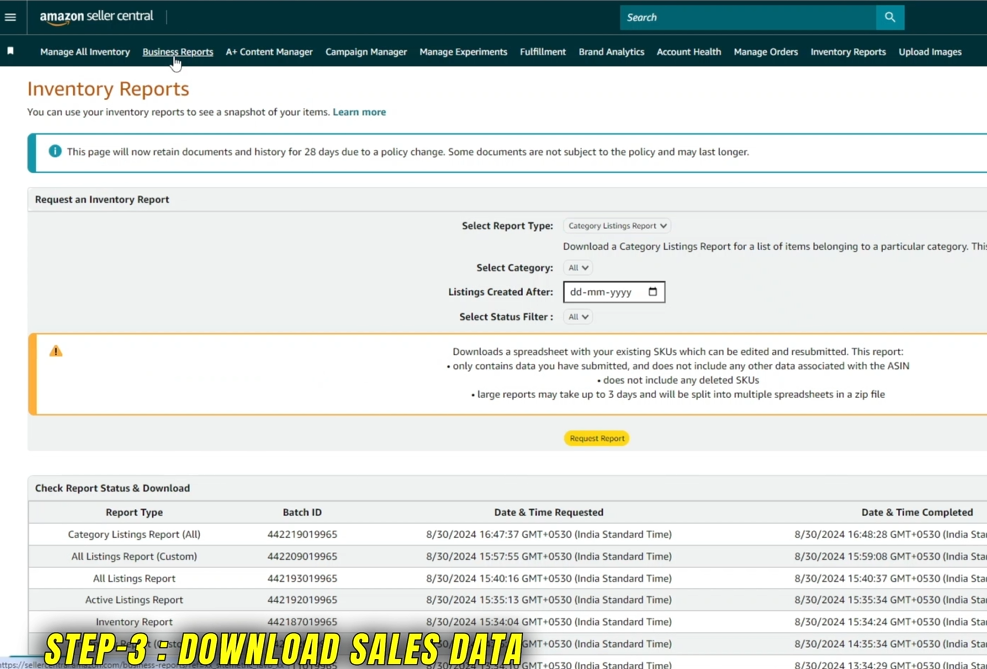The image size is (987, 669).
Task: Click the Check Report Status & Download heading
Action: coord(113,488)
